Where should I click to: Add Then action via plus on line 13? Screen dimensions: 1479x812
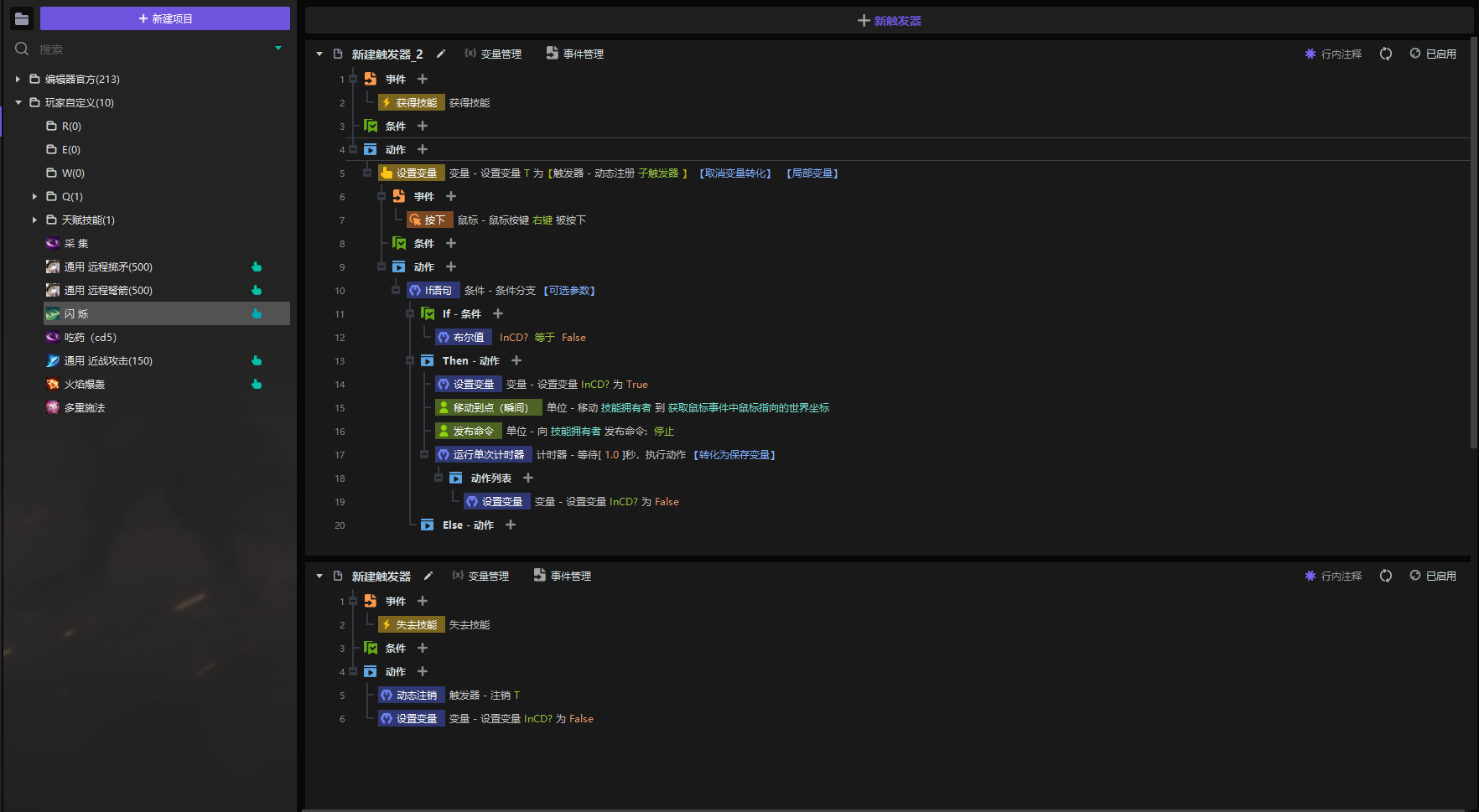pyautogui.click(x=516, y=361)
